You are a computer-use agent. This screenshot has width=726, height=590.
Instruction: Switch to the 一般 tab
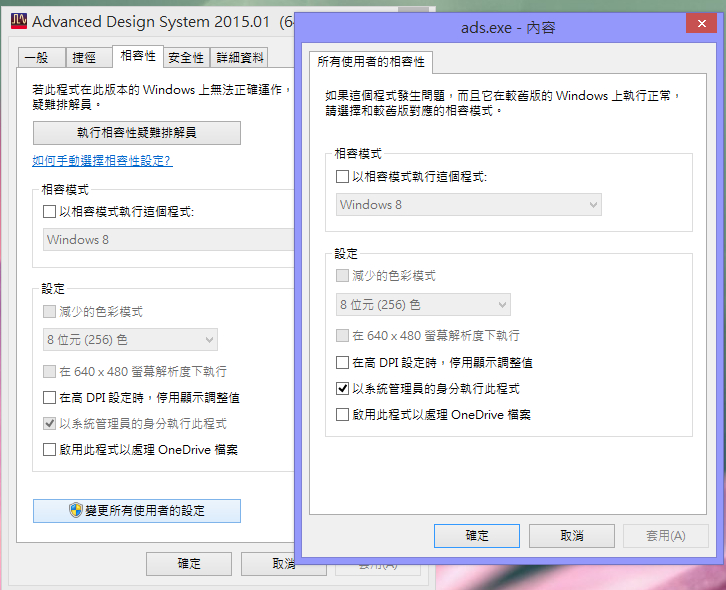click(x=42, y=57)
